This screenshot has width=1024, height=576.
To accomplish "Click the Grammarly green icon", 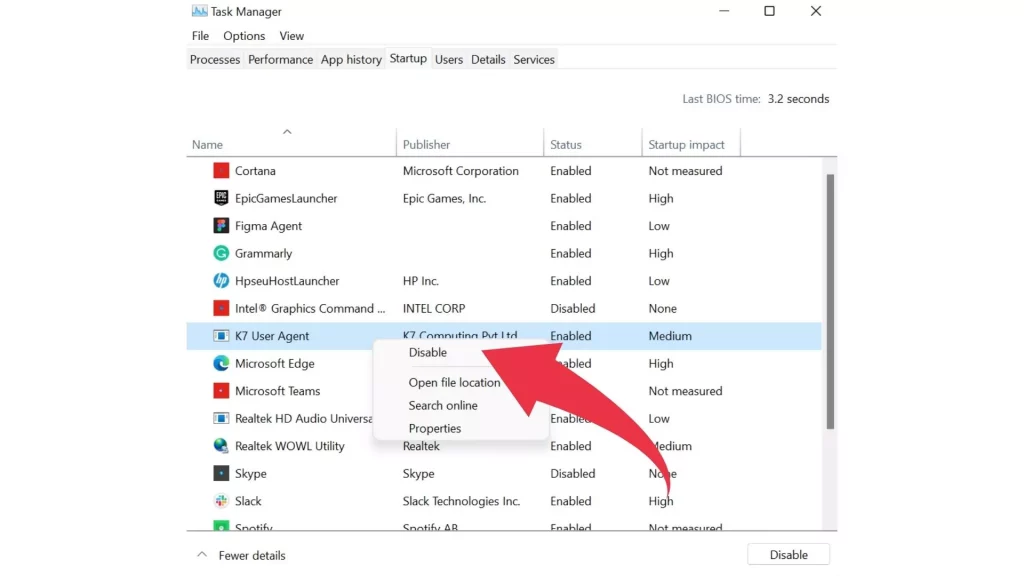I will coord(221,253).
